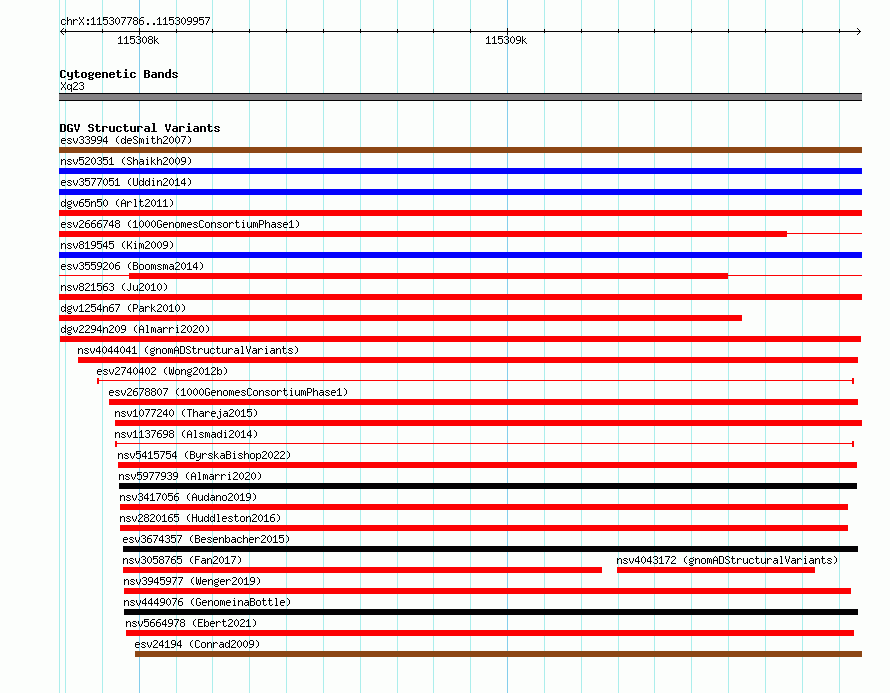Click nsv3058765 (Fan2017) variant label
Image resolution: width=890 pixels, height=693 pixels.
coord(182,560)
